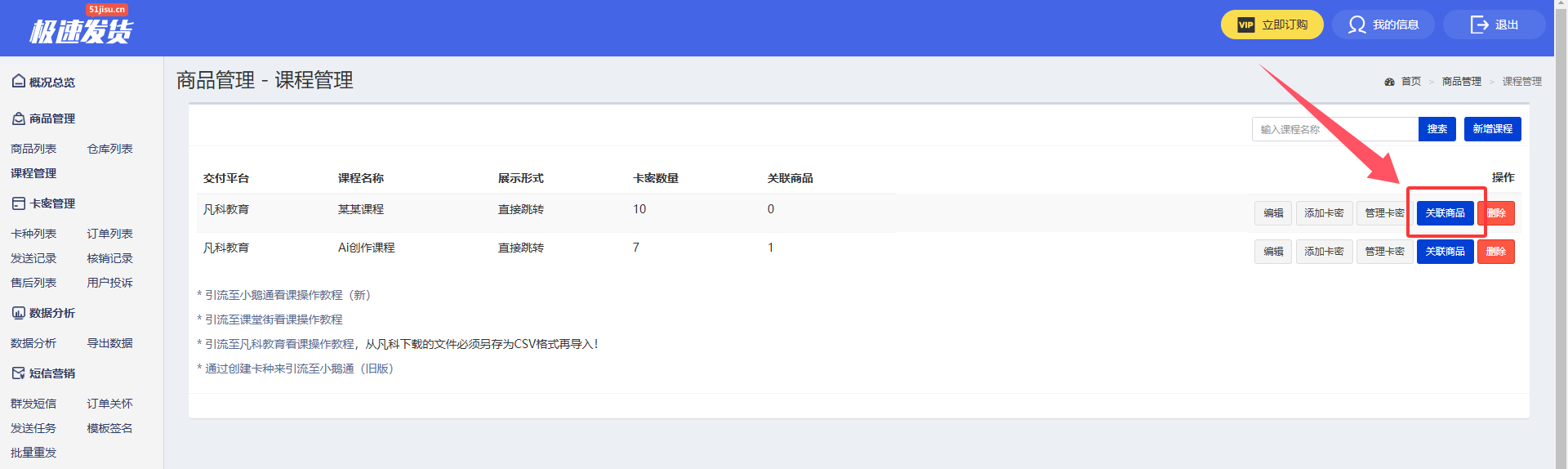Click the 卡密数量 column header

coord(656,178)
